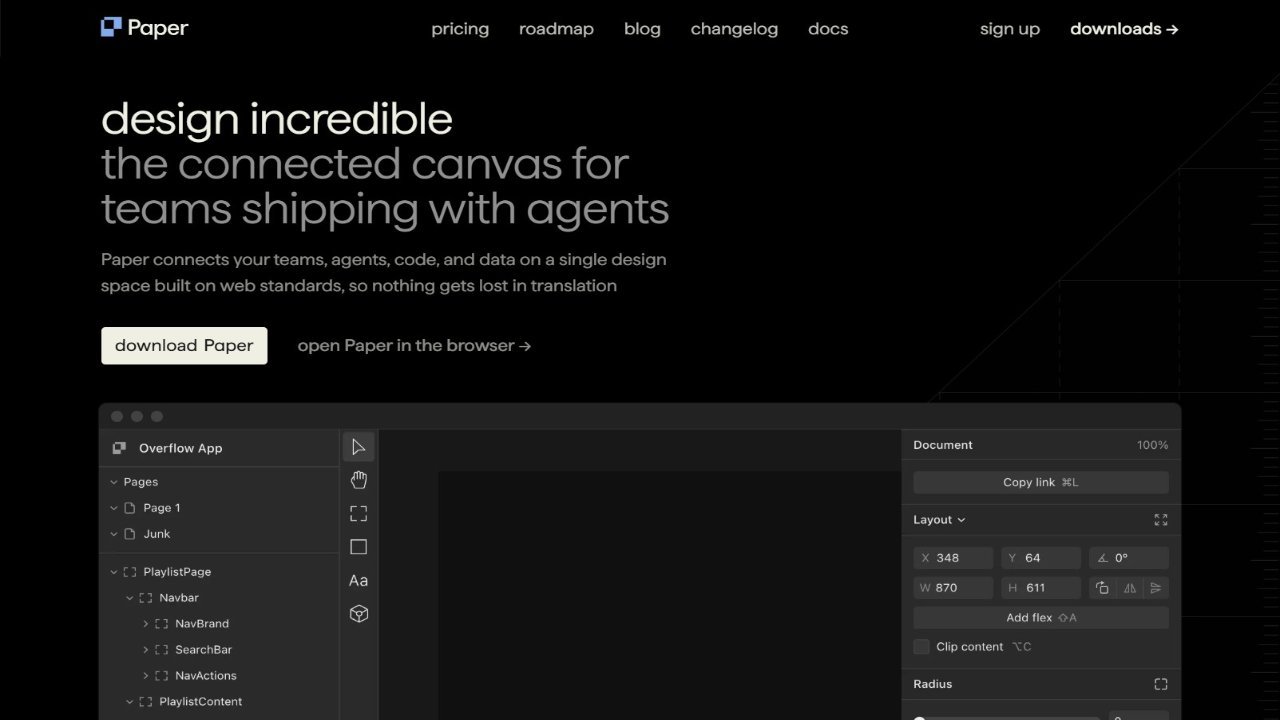Screen dimensions: 1280x720
Task: Select the PlaylistPage layer name
Action: 177,572
